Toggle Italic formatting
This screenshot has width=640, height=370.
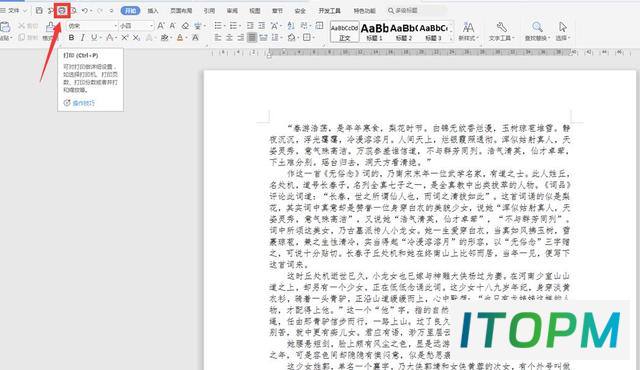click(82, 38)
